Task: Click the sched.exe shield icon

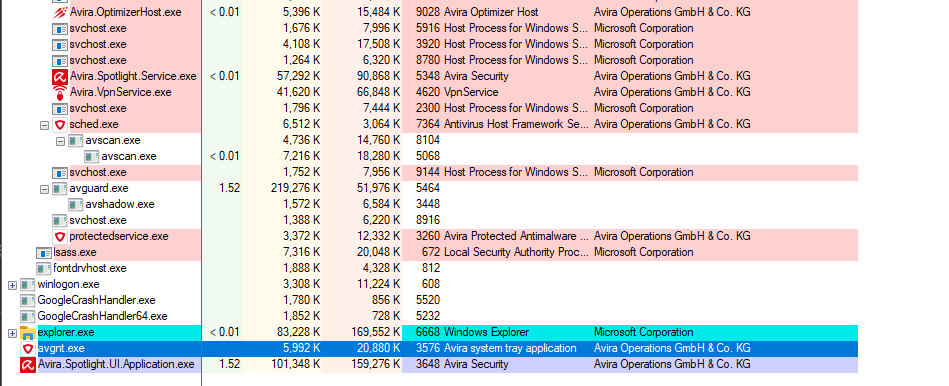Action: click(59, 125)
